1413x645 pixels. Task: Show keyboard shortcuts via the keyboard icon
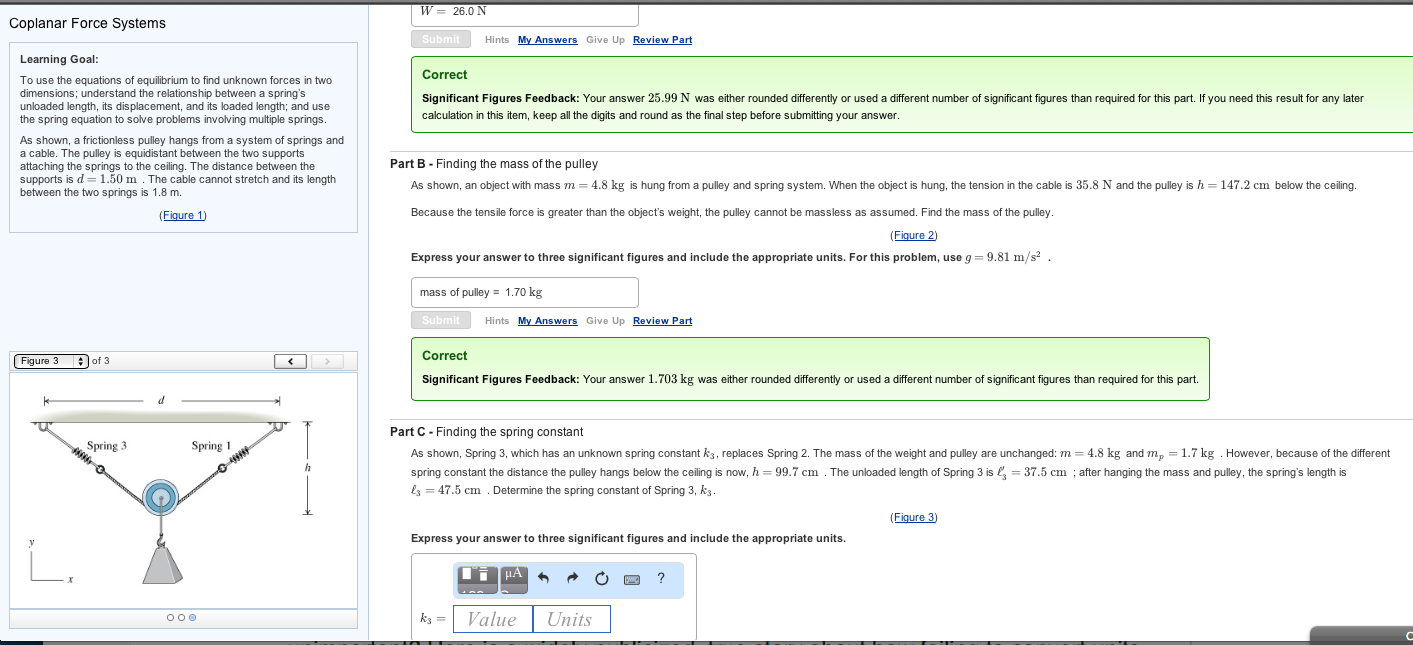(x=632, y=579)
